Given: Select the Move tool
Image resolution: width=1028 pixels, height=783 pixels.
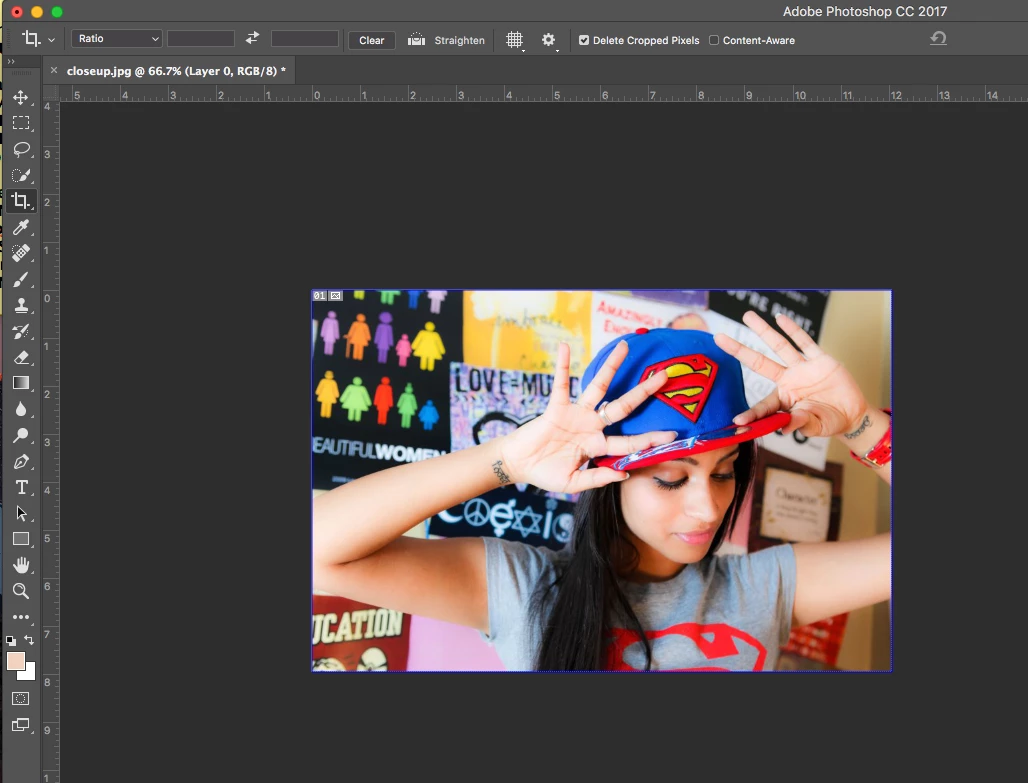Looking at the screenshot, I should point(20,97).
